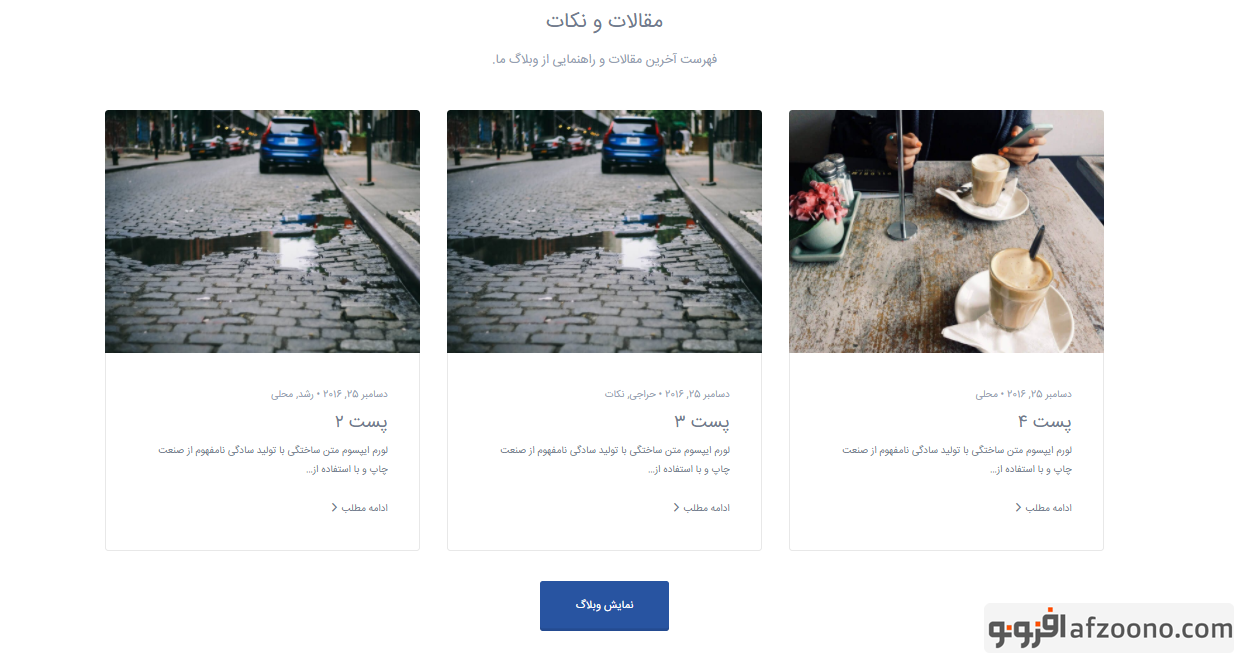
Task: Click the مقالات و نکات section heading
Action: pos(604,20)
